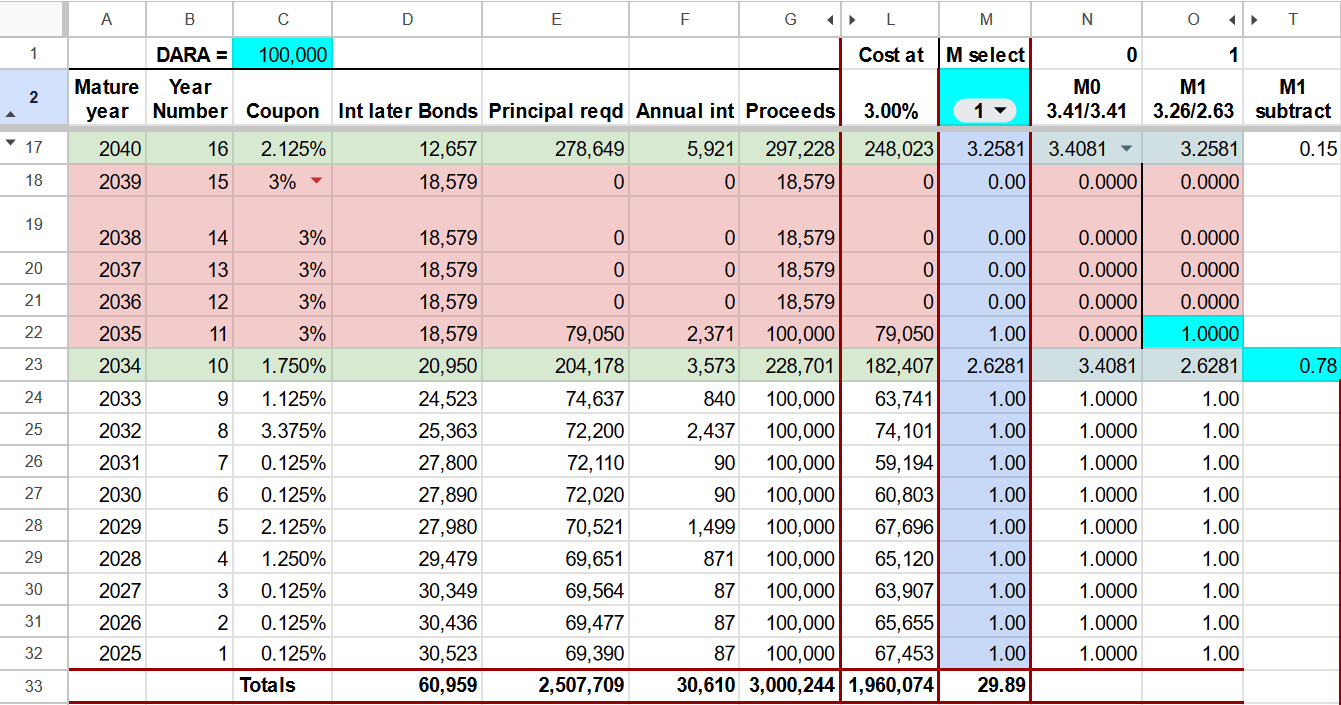Viewport: 1341px width, 705px height.
Task: Click the '182,407' cost cell
Action: tap(890, 366)
